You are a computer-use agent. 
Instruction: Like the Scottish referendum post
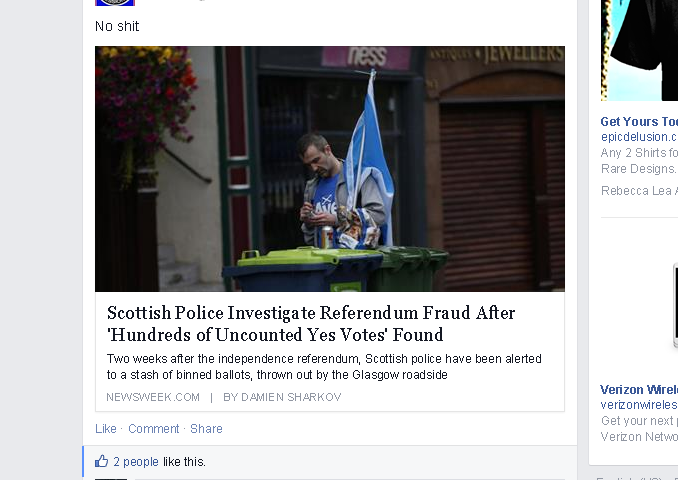tap(106, 429)
